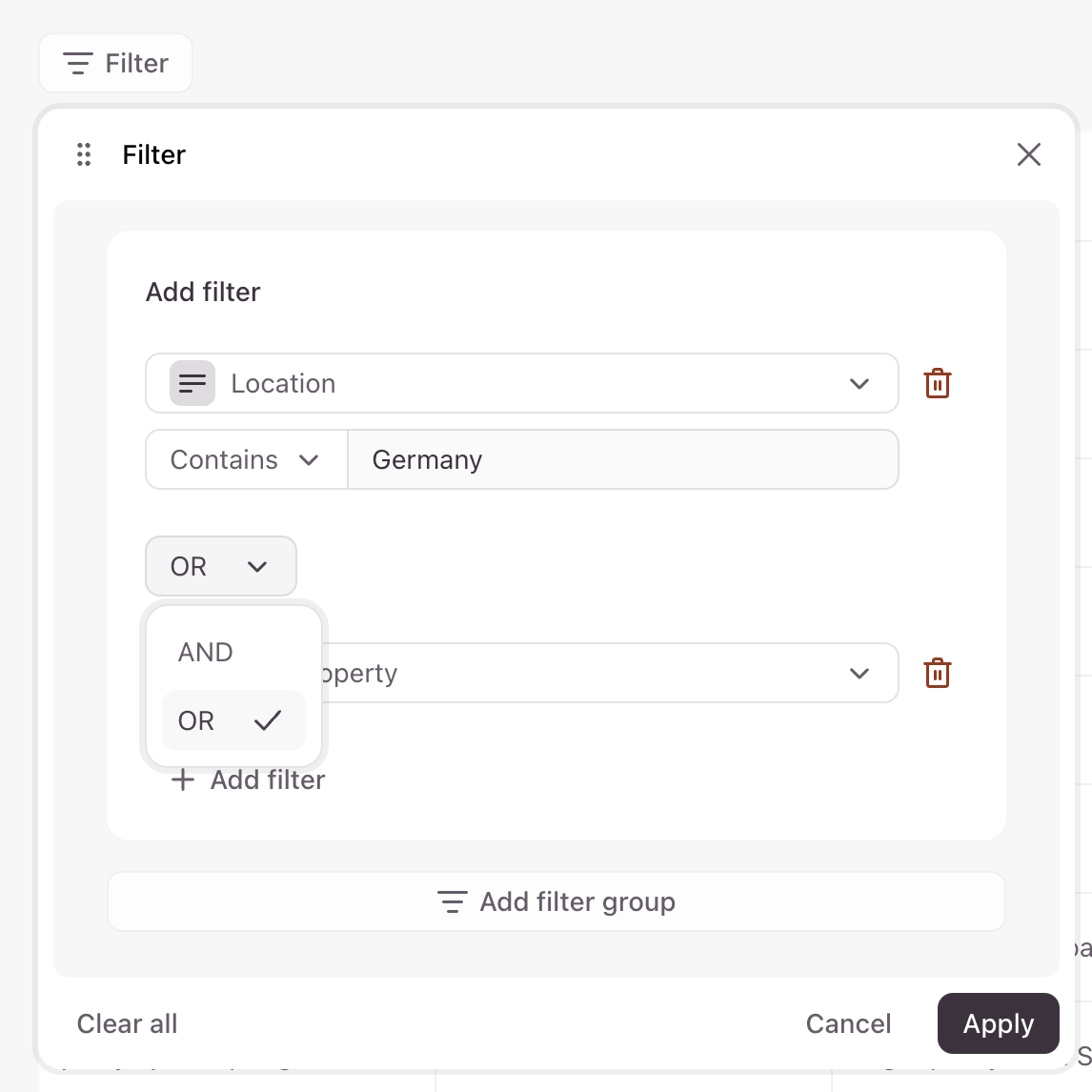Click Cancel to discard filters
The width and height of the screenshot is (1092, 1092).
848,1023
